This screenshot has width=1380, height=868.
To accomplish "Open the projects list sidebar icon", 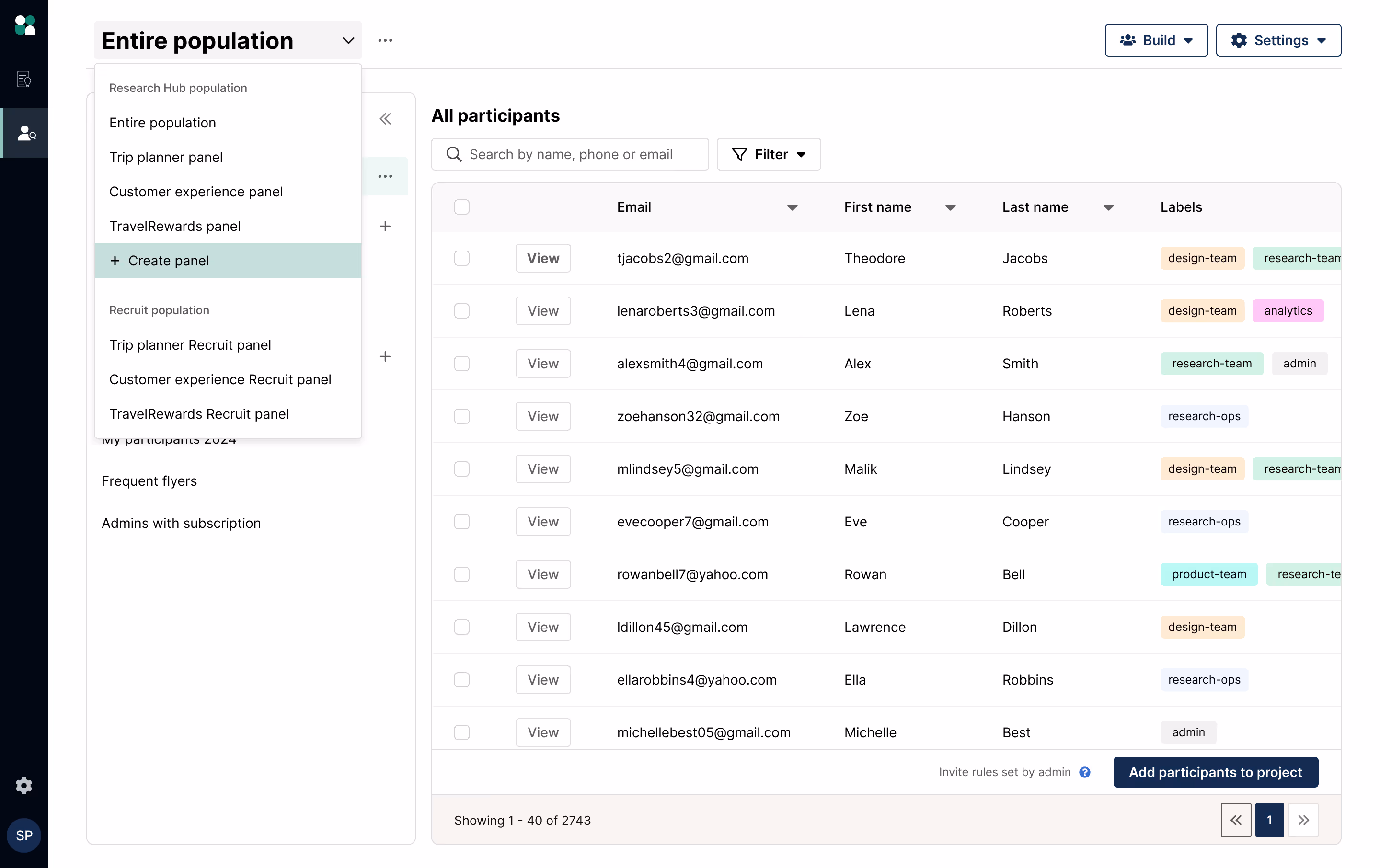I will point(23,79).
